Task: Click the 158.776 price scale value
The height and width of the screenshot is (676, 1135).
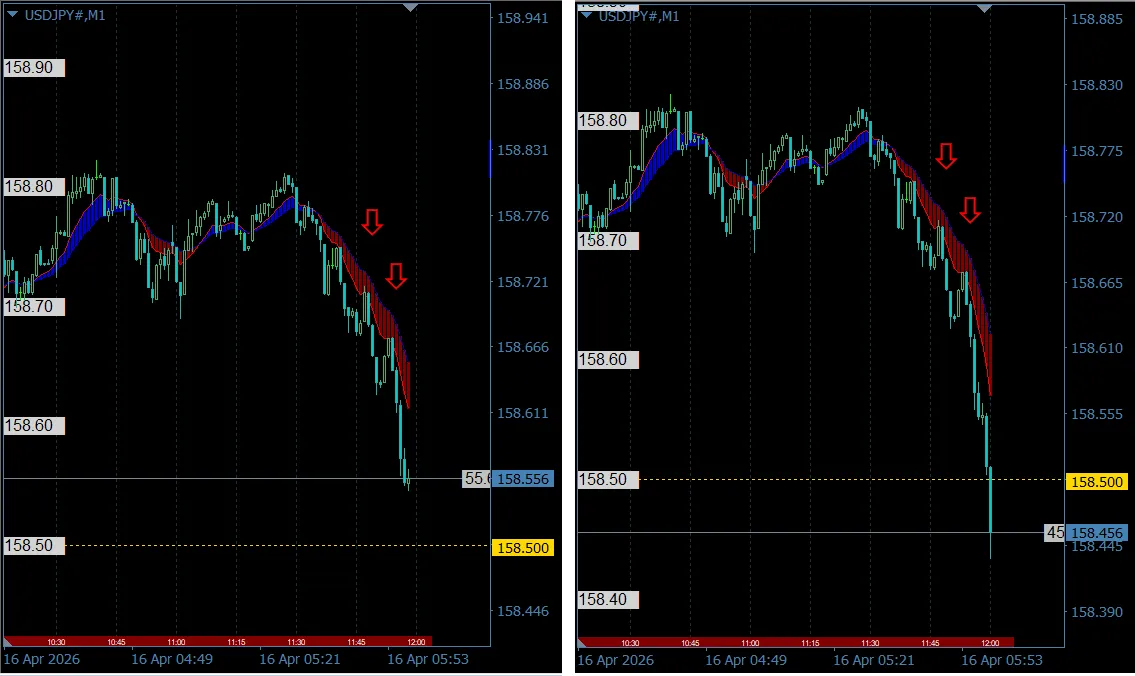Action: tap(523, 216)
